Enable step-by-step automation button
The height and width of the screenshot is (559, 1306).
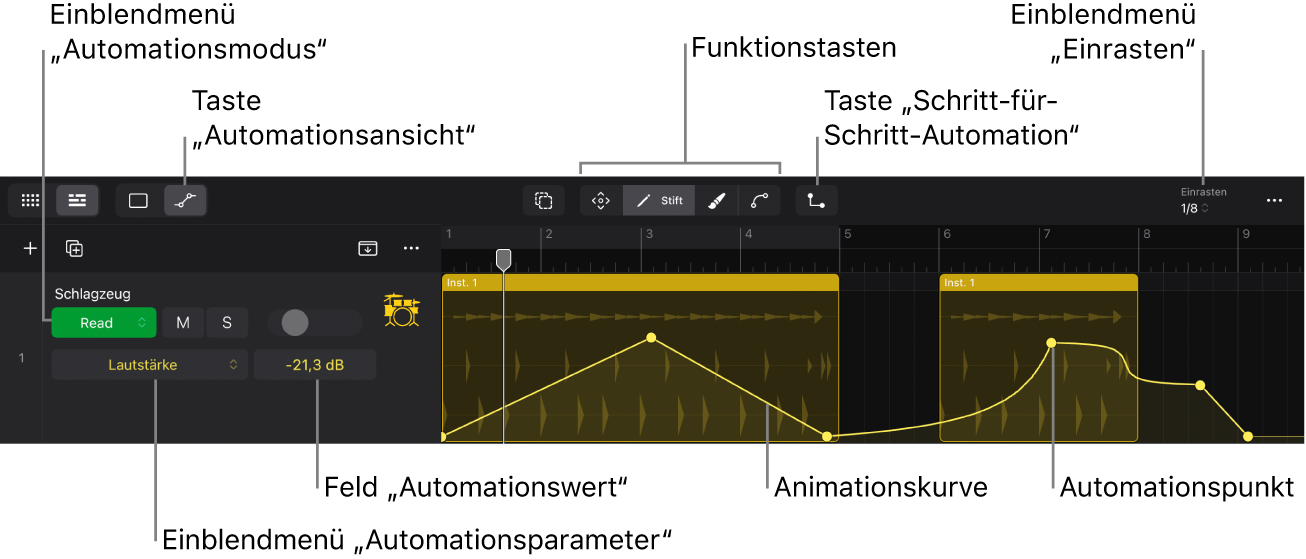pos(817,200)
